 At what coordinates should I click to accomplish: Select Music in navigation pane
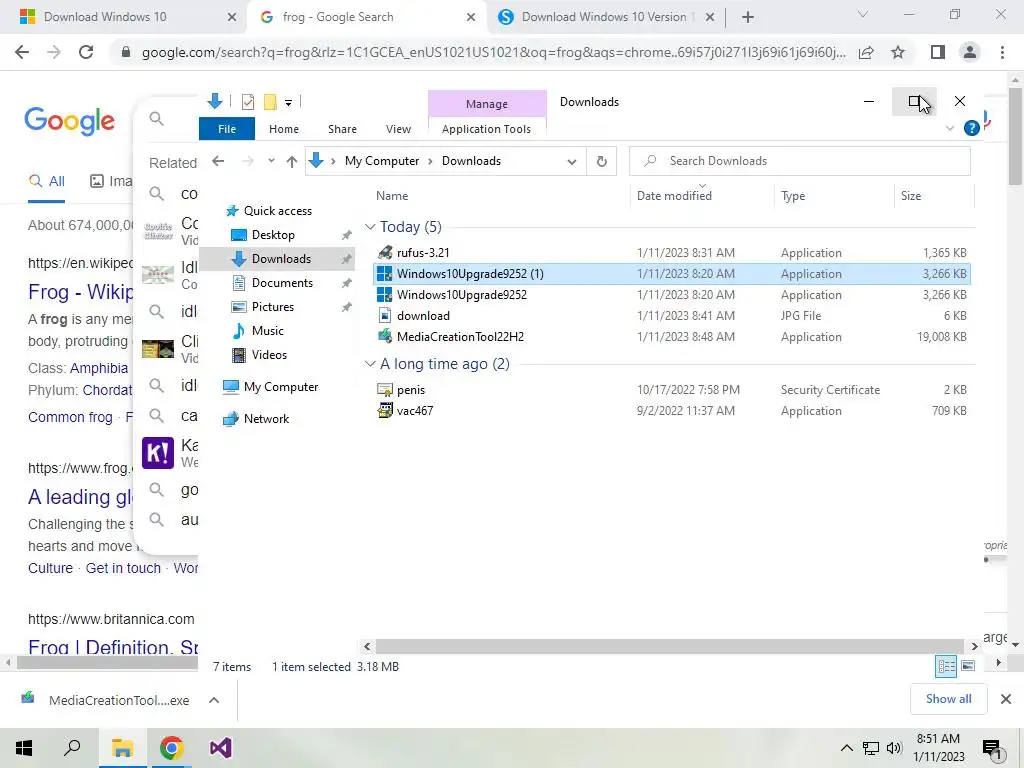coord(268,330)
